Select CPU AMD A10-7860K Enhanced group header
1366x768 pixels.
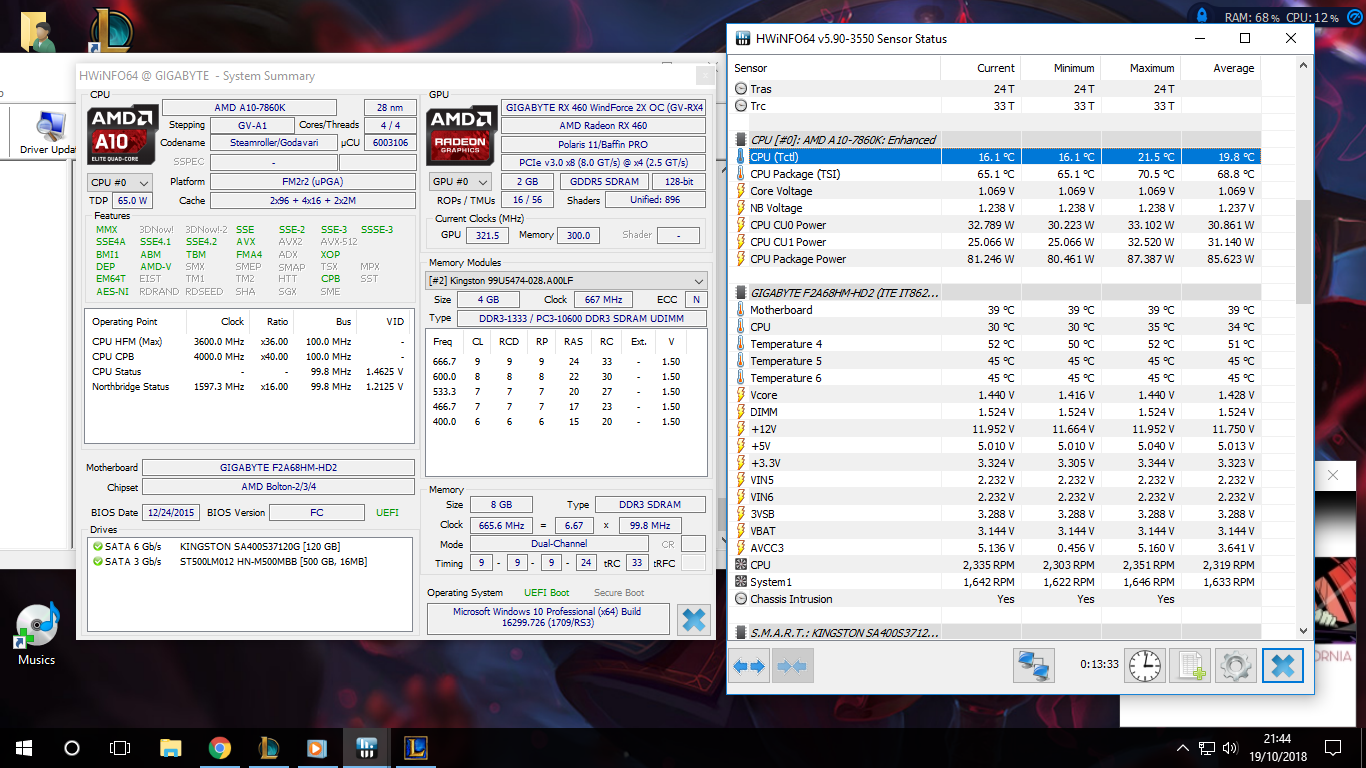(996, 140)
